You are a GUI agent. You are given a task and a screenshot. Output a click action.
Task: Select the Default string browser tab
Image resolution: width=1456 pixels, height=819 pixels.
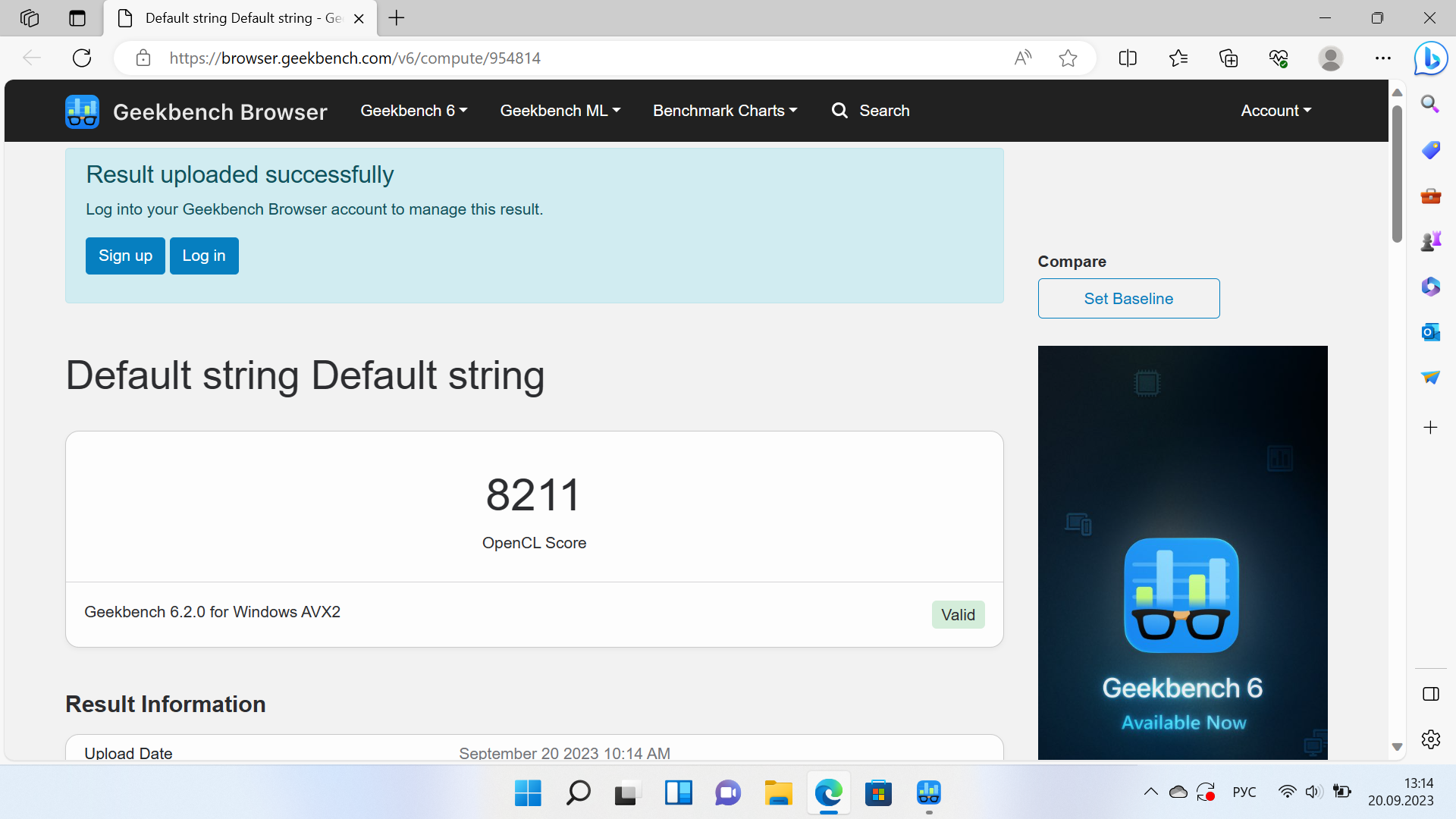(x=235, y=18)
